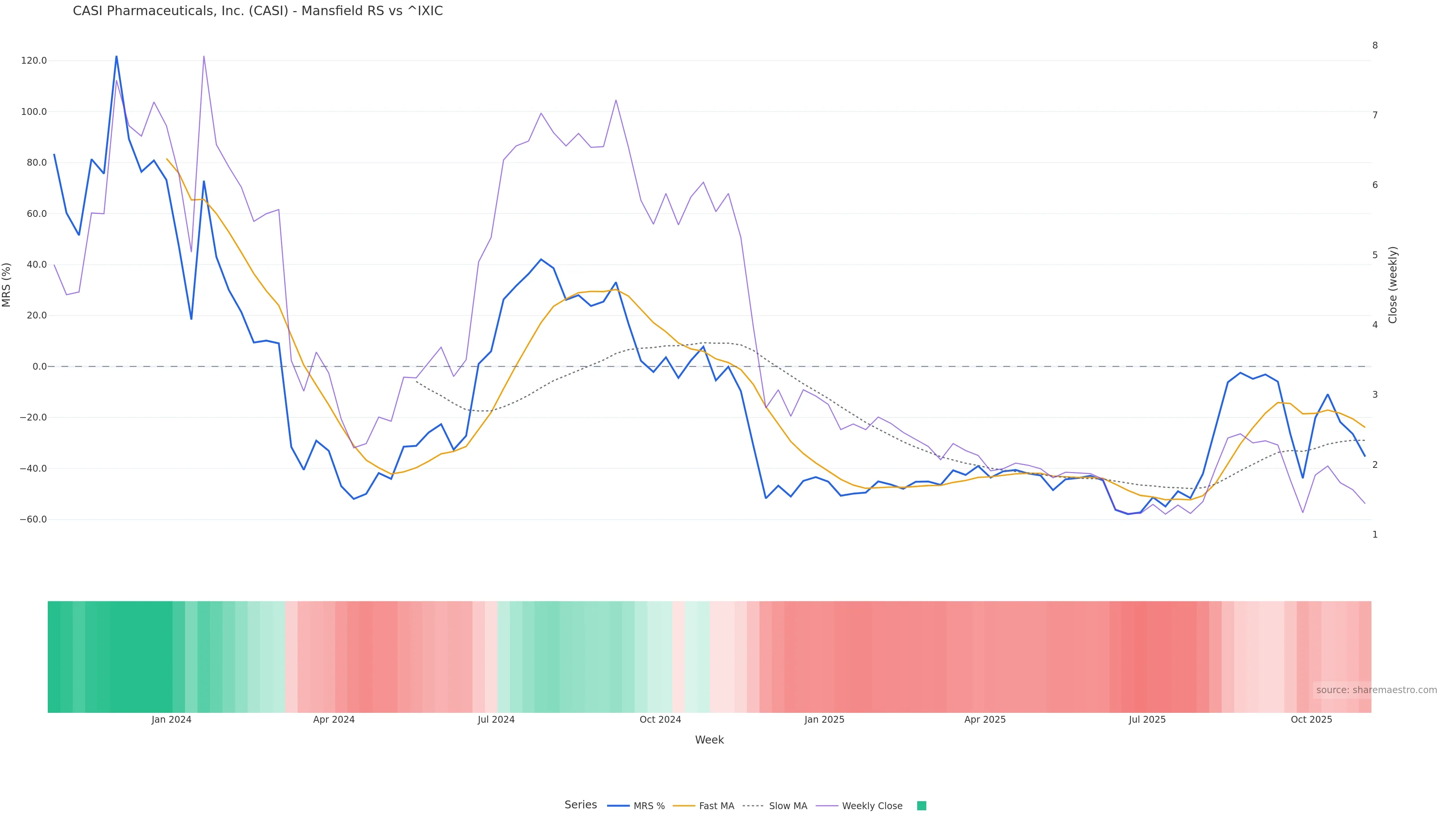Click the Oct 2024 x-axis tick label

pyautogui.click(x=660, y=720)
